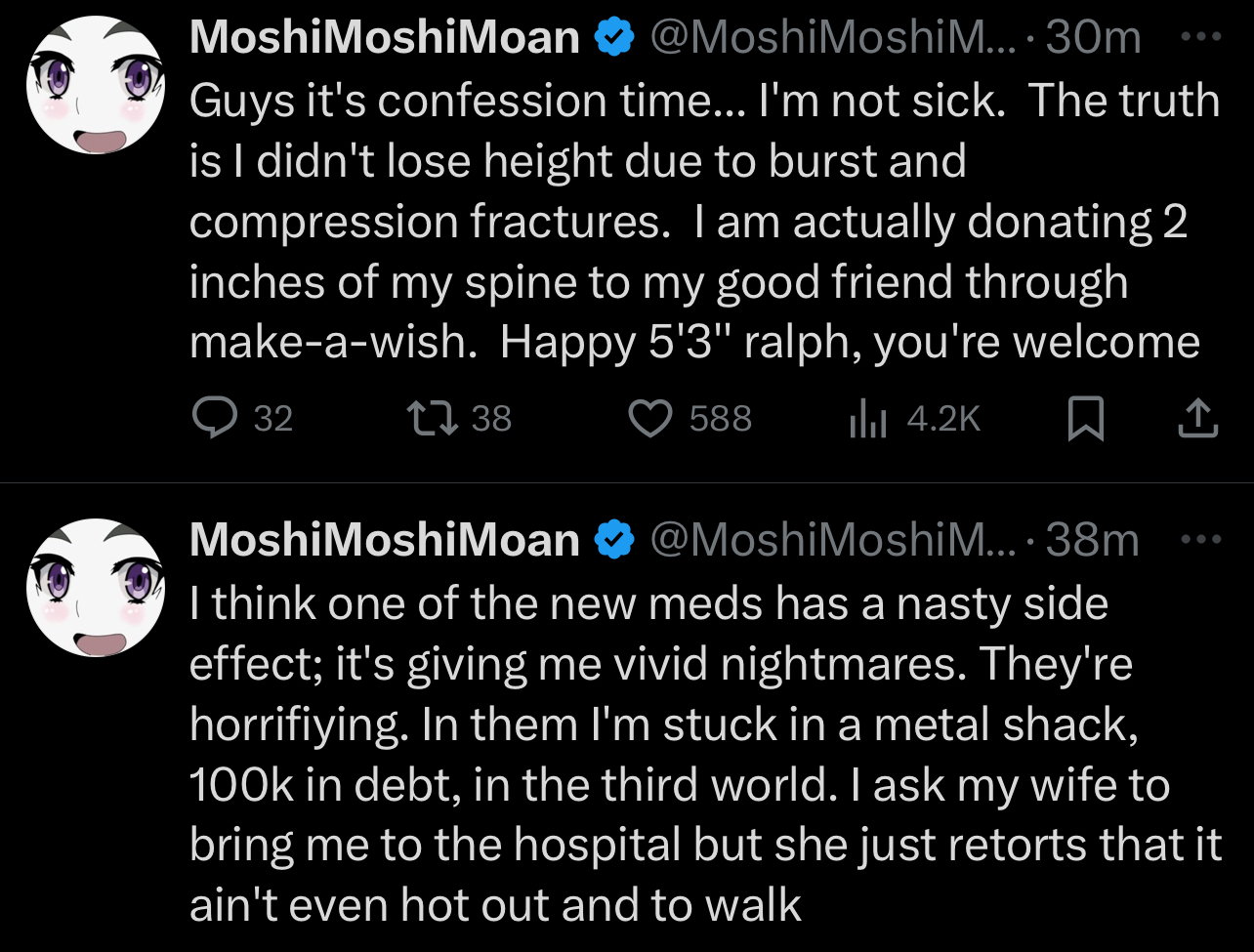The image size is (1254, 952).
Task: Open more options menu on 30m tweet
Action: (1200, 37)
